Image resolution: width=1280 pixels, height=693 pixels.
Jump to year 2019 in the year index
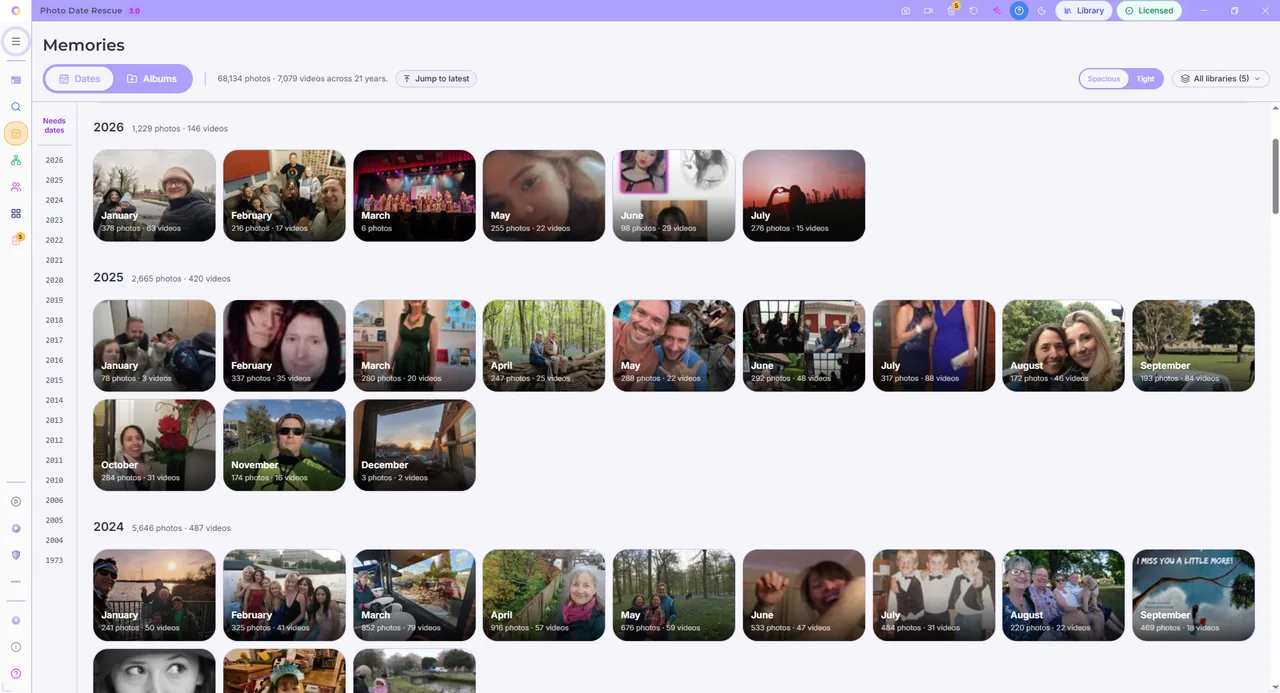pyautogui.click(x=54, y=300)
